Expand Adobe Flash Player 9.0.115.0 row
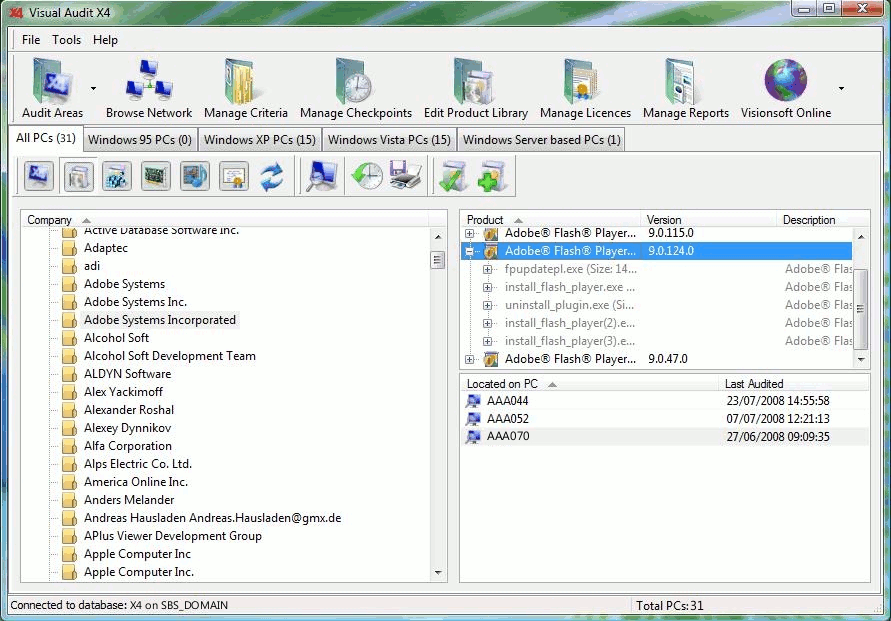Image resolution: width=891 pixels, height=621 pixels. click(469, 233)
